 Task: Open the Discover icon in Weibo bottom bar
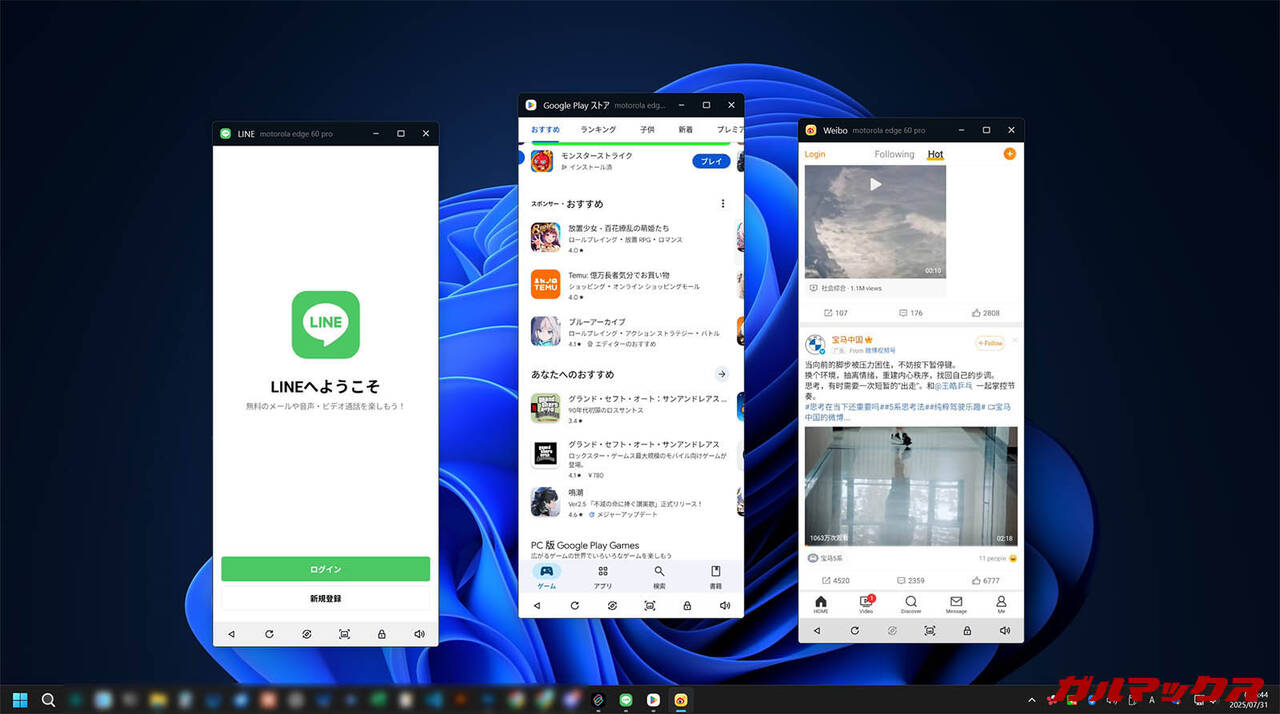tap(911, 604)
